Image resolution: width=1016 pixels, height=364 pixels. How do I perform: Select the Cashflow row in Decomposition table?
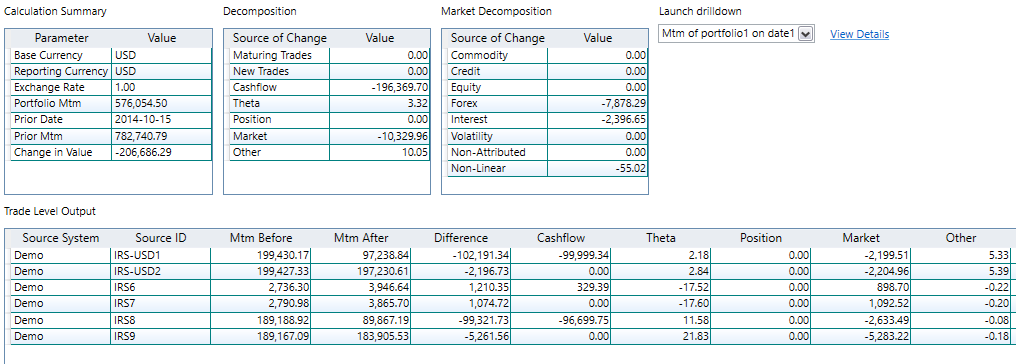329,87
